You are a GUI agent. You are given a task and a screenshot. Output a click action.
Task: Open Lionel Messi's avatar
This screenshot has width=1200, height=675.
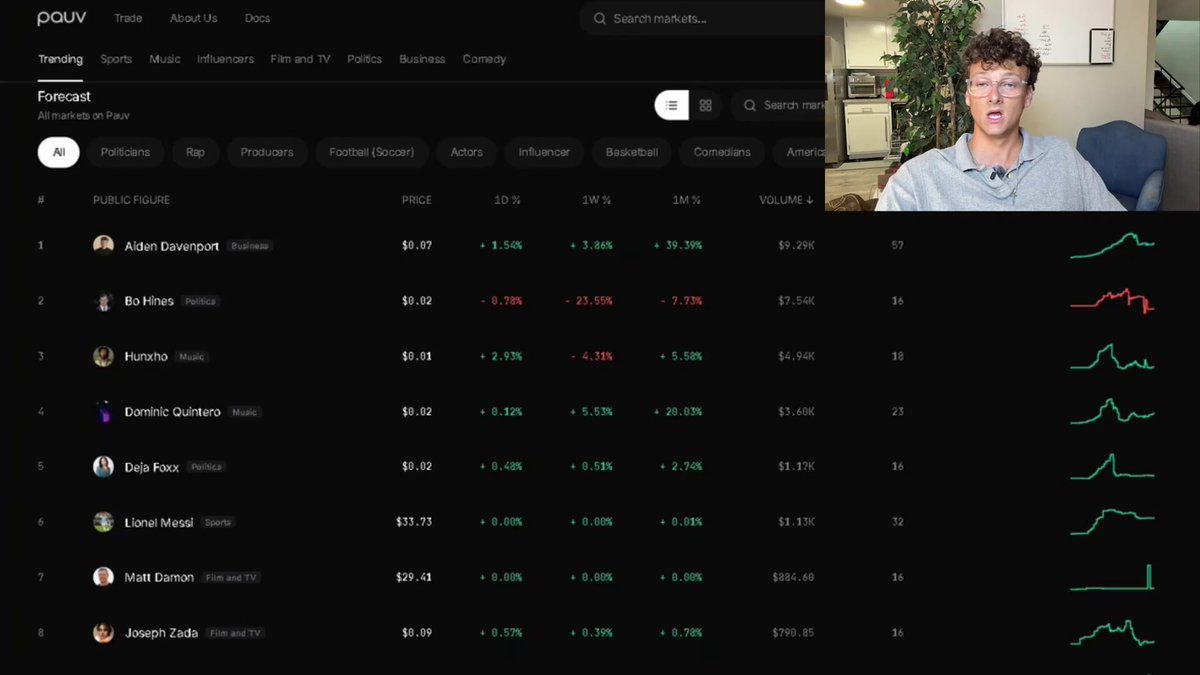point(103,522)
